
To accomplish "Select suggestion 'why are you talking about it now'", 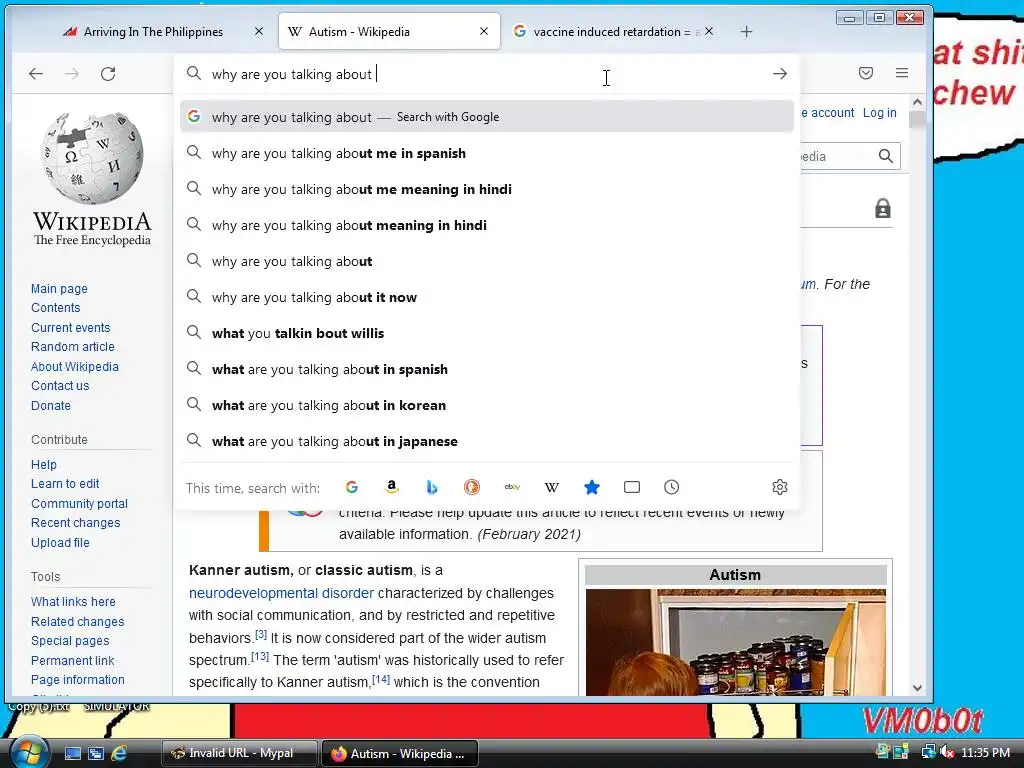I will coord(487,297).
